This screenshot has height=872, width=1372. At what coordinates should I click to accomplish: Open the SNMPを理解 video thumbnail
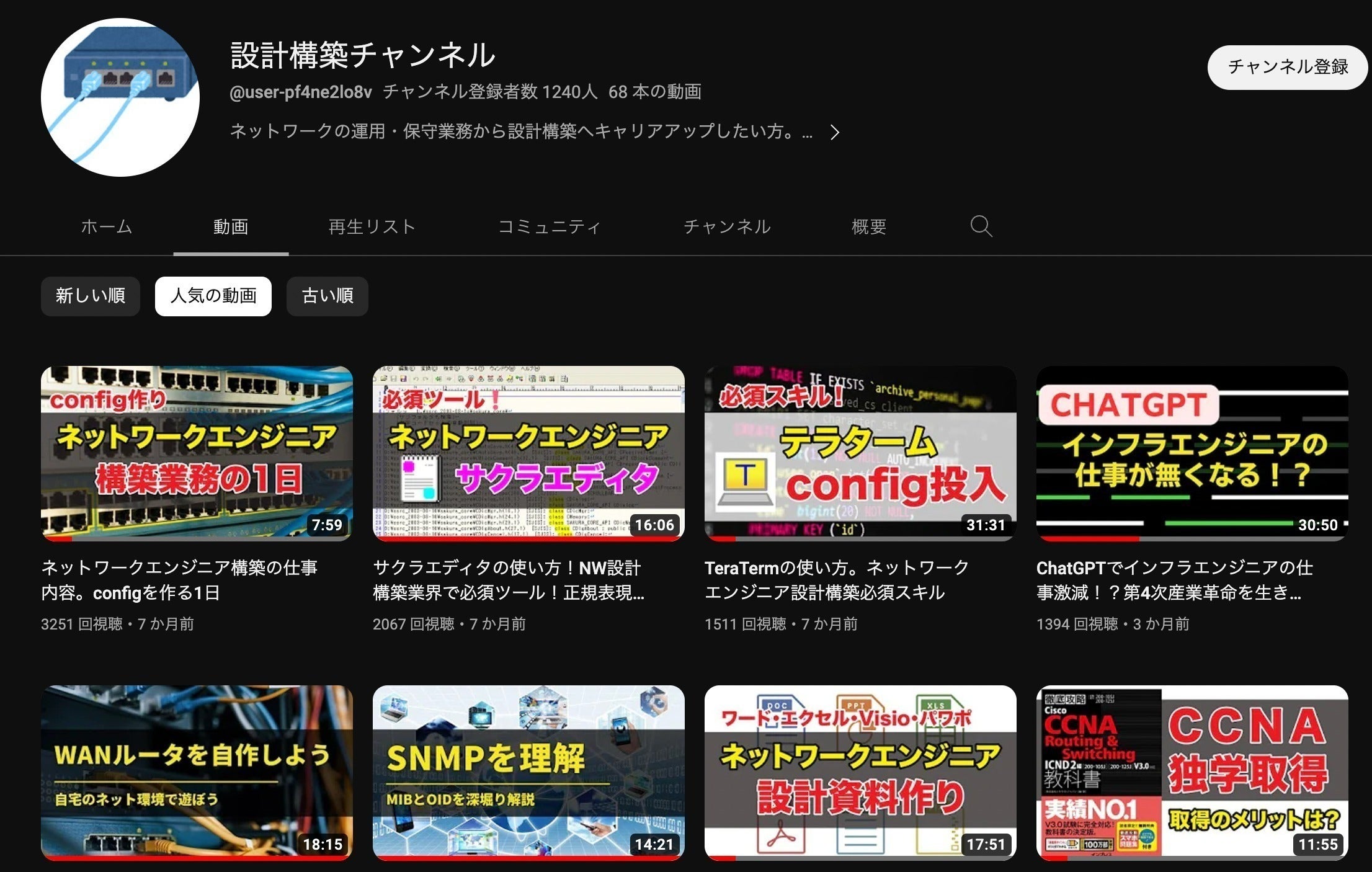click(x=528, y=772)
